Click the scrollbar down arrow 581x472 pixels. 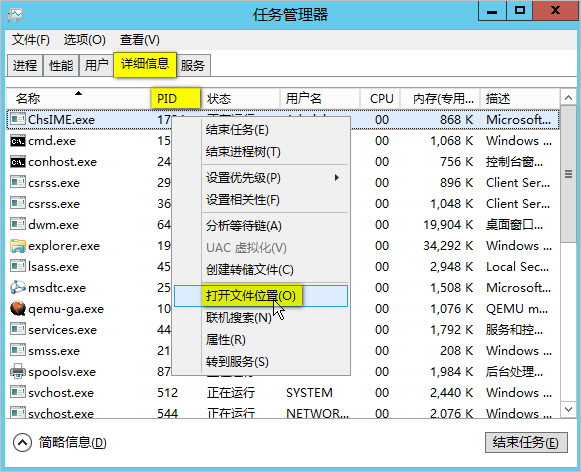point(568,409)
